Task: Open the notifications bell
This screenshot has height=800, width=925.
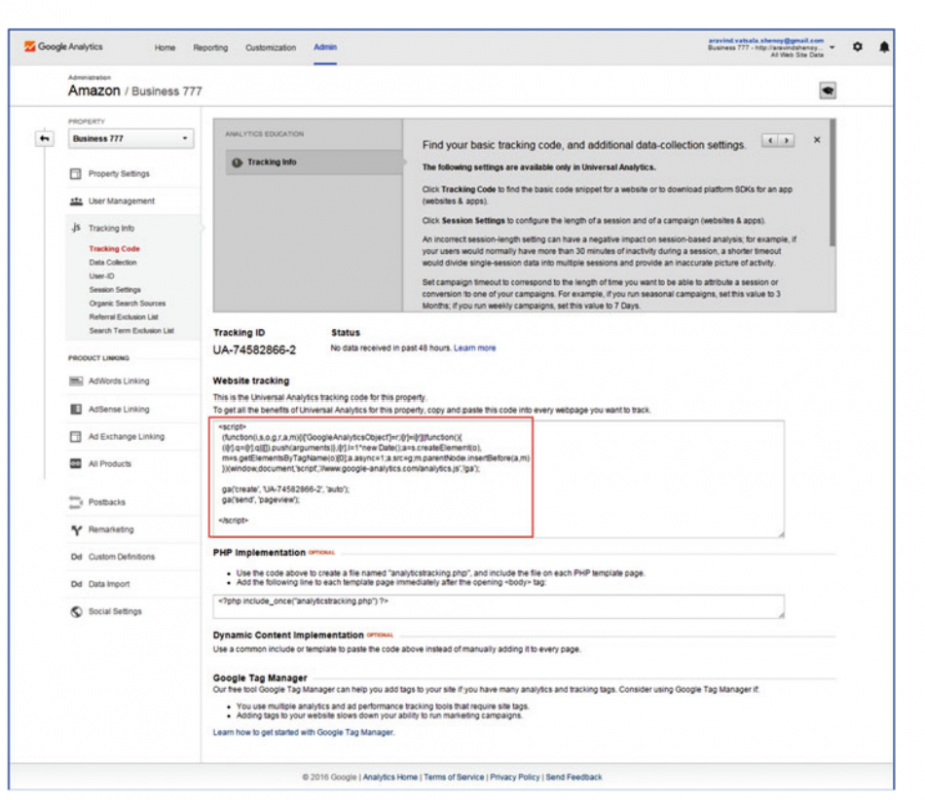Action: [884, 47]
